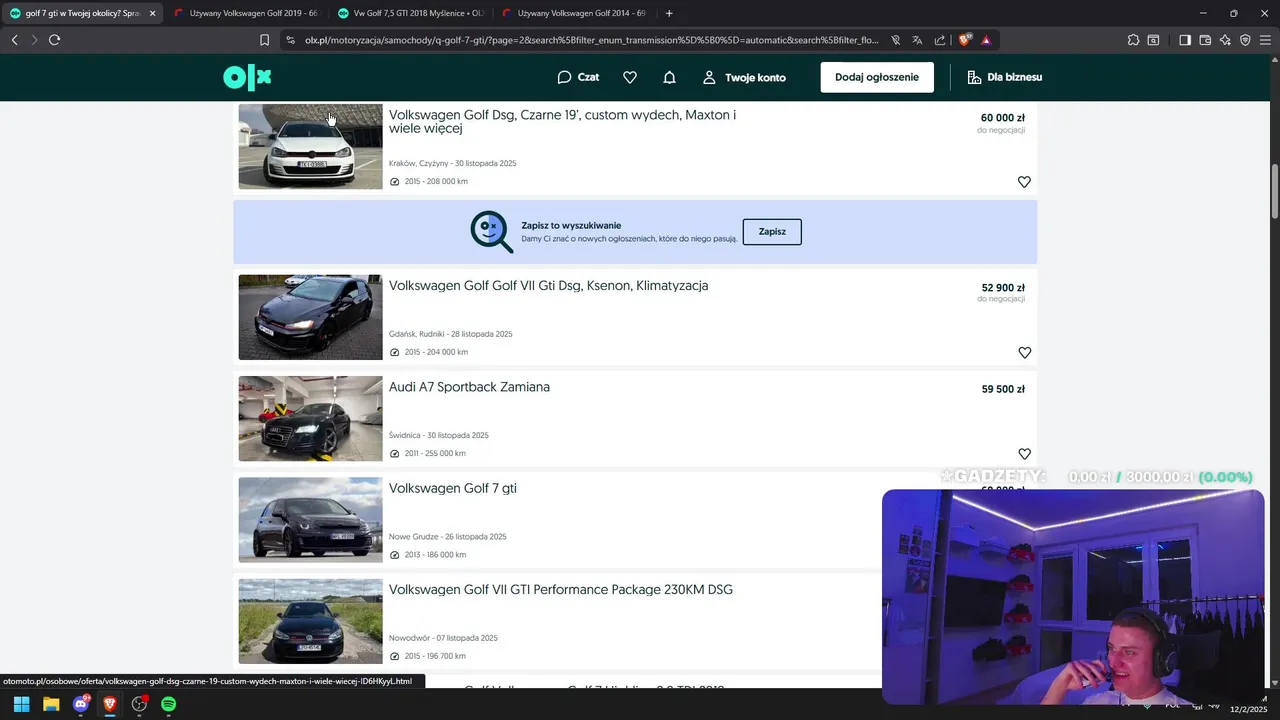The width and height of the screenshot is (1280, 720).
Task: Open the Brave Wallet icon
Action: (x=1205, y=40)
